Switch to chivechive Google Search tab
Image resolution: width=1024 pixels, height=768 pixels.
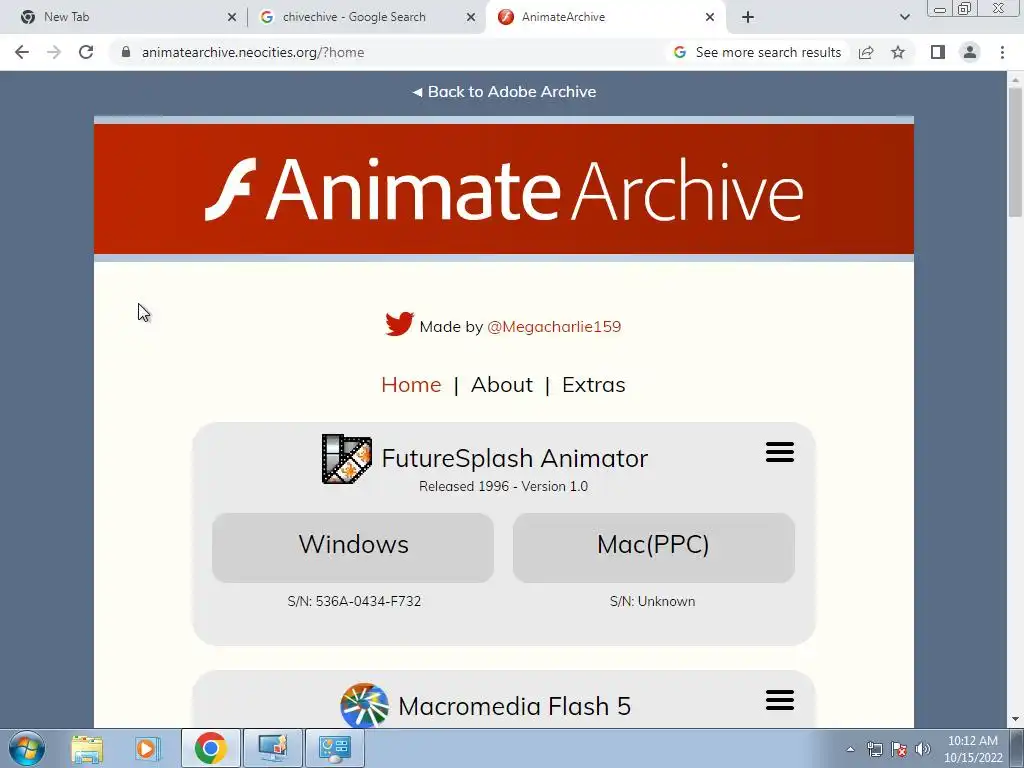[367, 17]
